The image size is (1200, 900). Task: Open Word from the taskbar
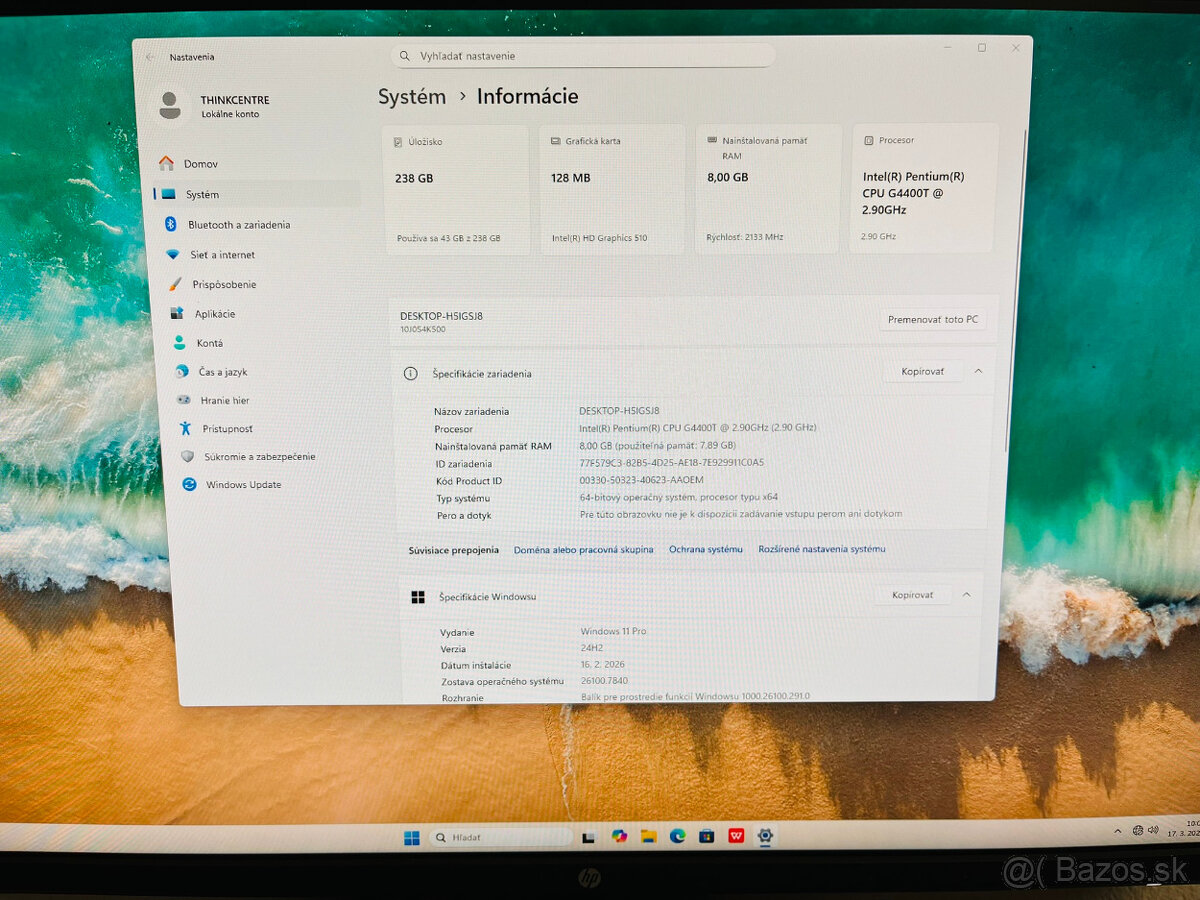coord(737,837)
